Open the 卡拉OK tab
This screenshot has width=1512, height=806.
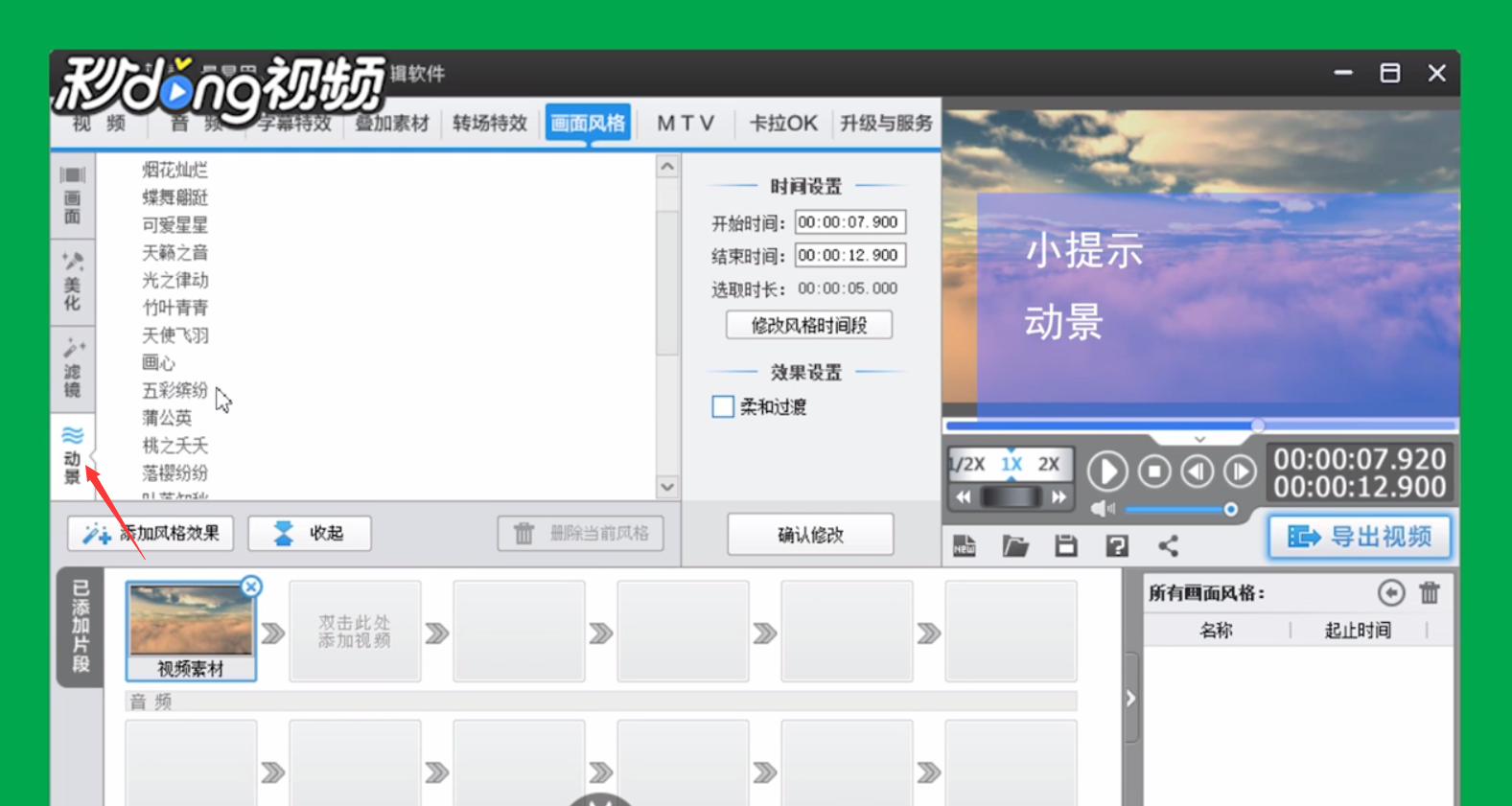[x=783, y=123]
